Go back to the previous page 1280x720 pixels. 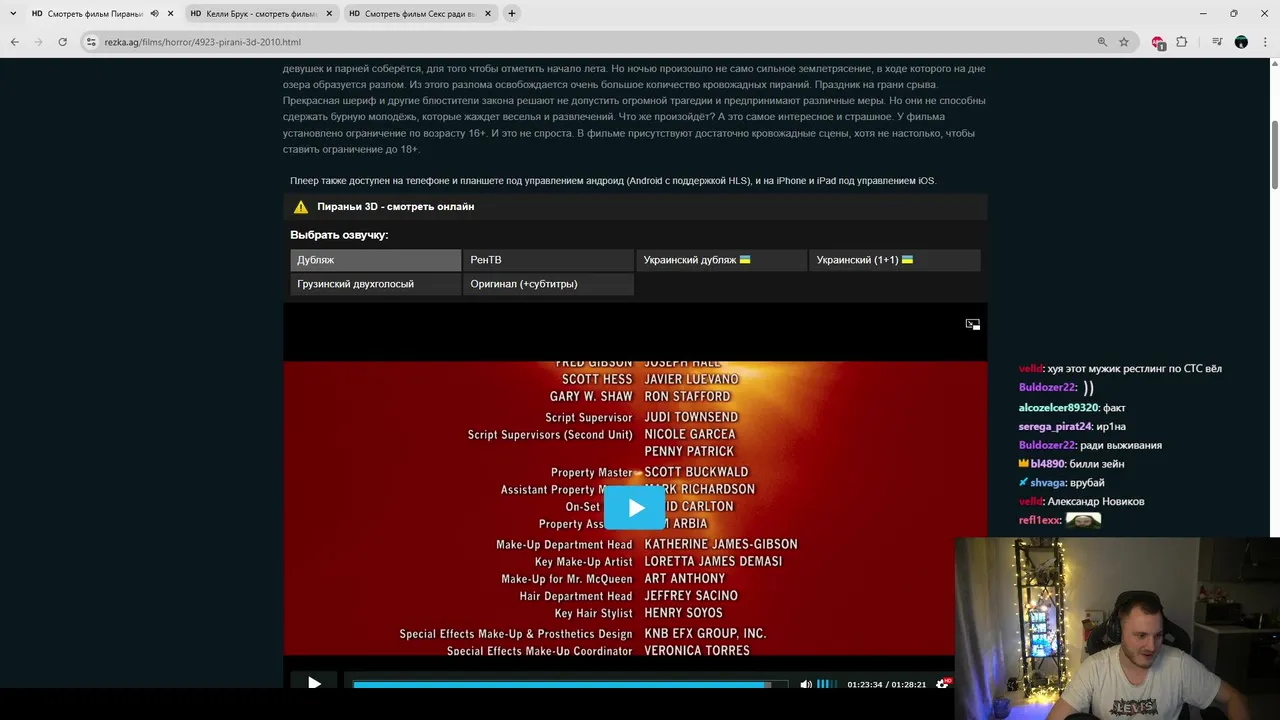14,42
